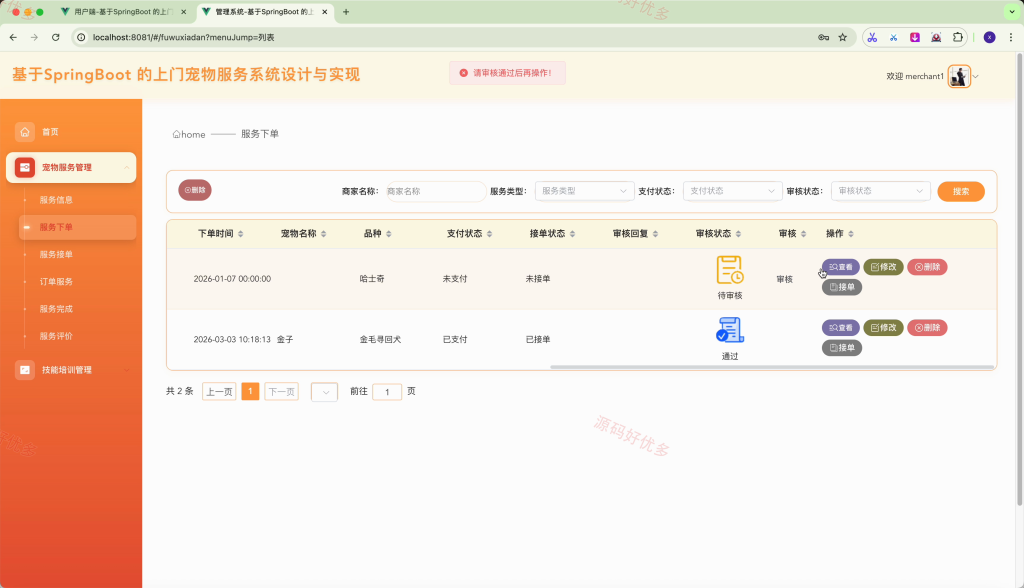
Task: Click the 审核 link in the 哈士奇 row
Action: pos(784,279)
